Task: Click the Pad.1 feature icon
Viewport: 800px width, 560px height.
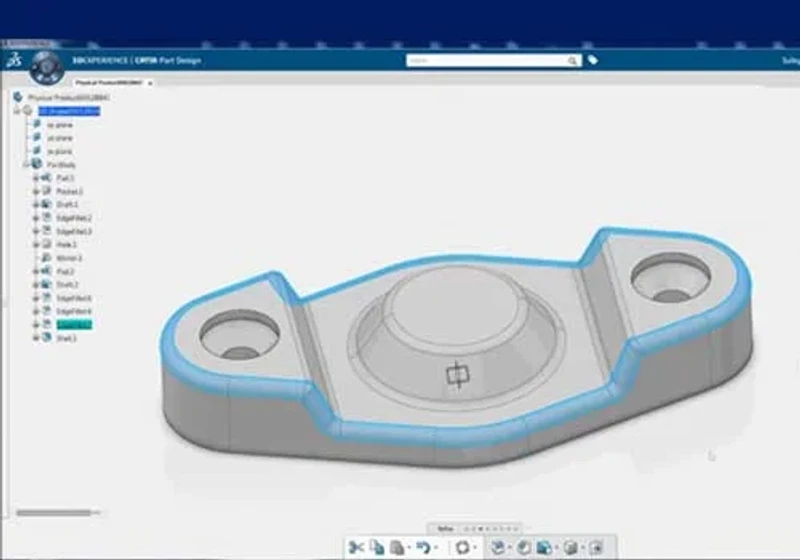Action: pyautogui.click(x=46, y=177)
